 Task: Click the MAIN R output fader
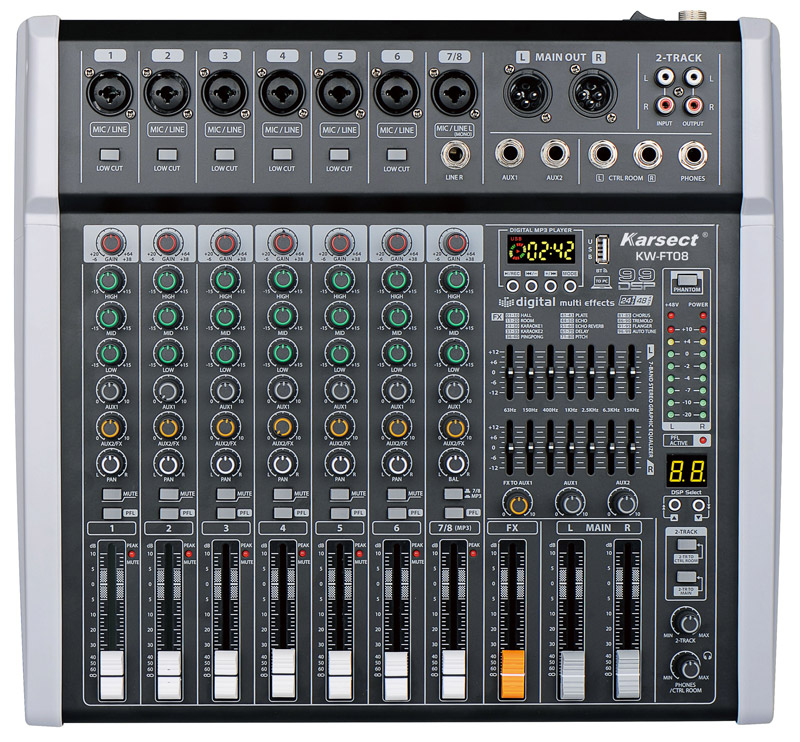pyautogui.click(x=628, y=674)
